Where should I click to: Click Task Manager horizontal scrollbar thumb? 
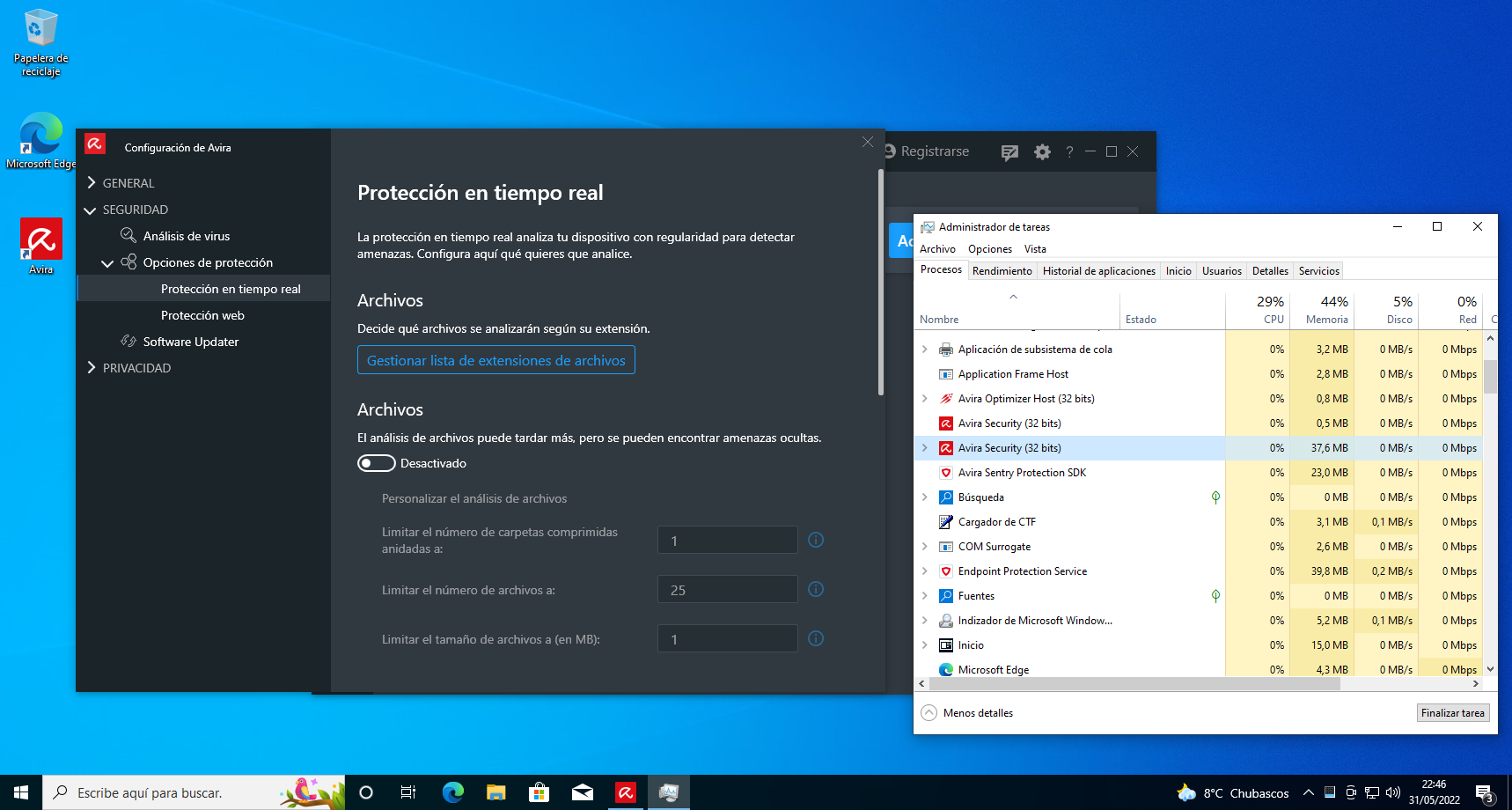click(x=1134, y=684)
